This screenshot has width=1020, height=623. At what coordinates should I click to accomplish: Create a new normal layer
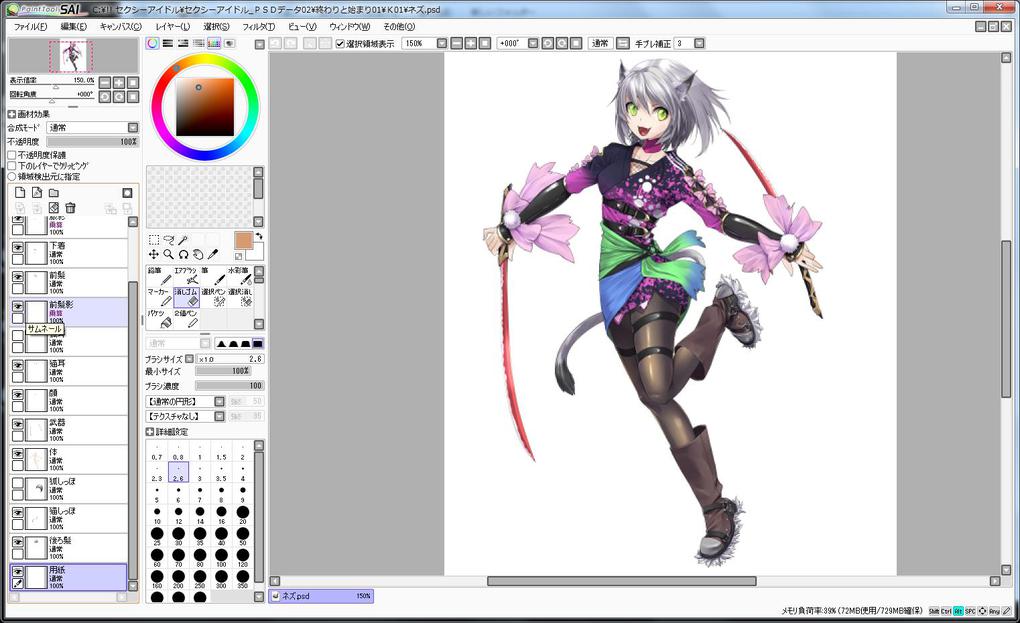20,192
